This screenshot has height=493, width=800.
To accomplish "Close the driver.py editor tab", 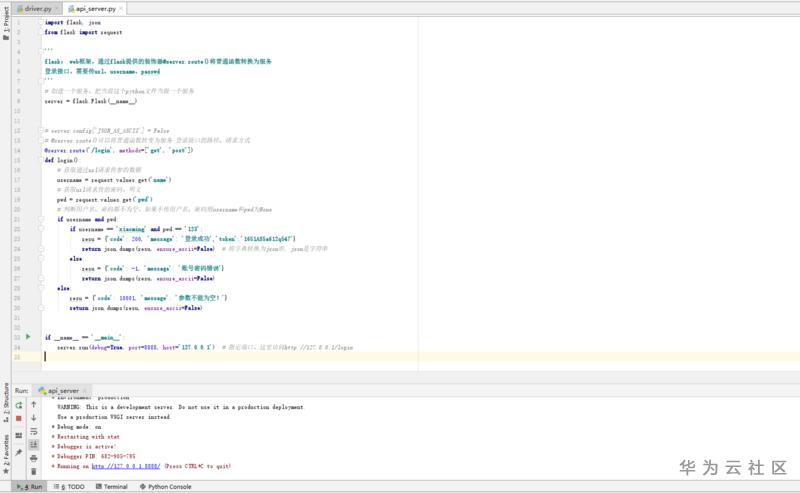I will pyautogui.click(x=56, y=9).
